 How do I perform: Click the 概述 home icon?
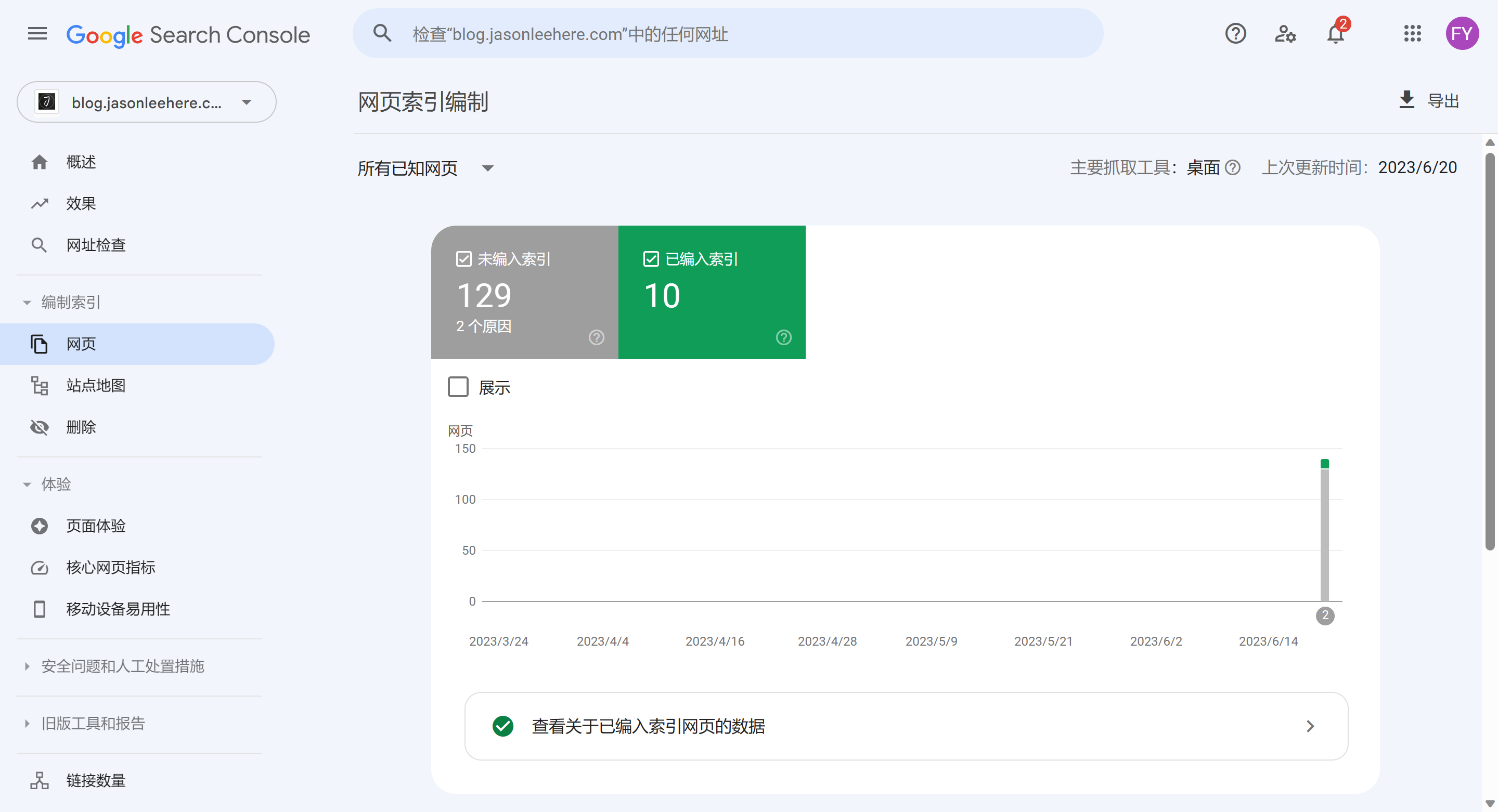click(x=39, y=162)
